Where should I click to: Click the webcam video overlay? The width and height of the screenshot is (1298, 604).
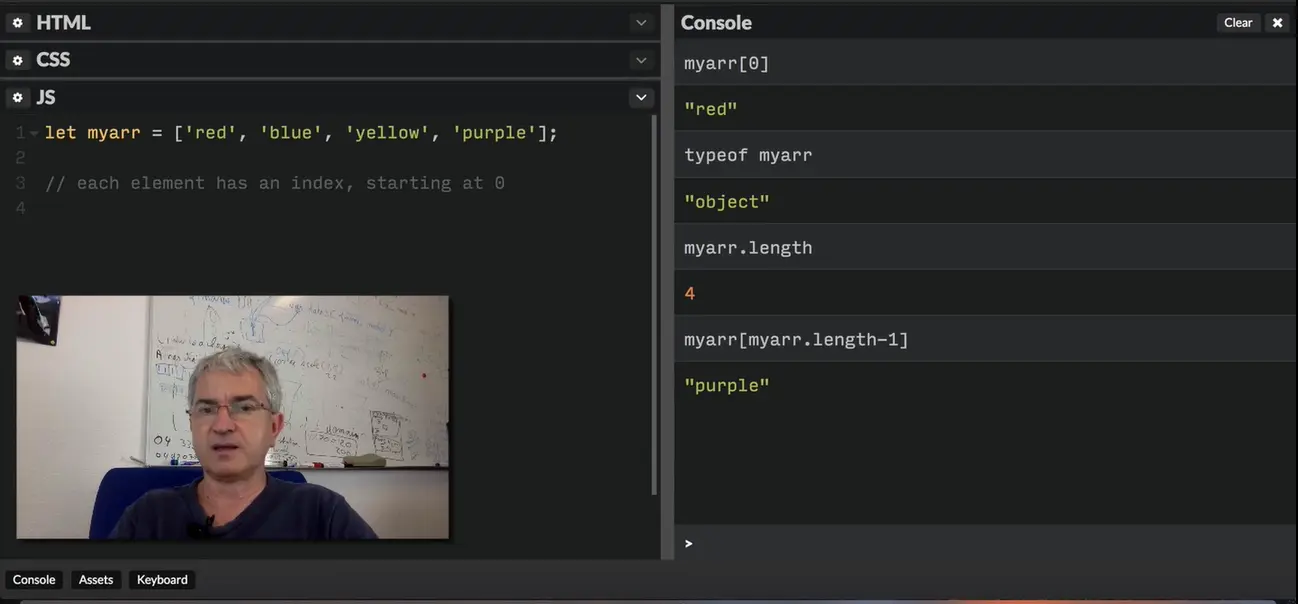tap(233, 417)
